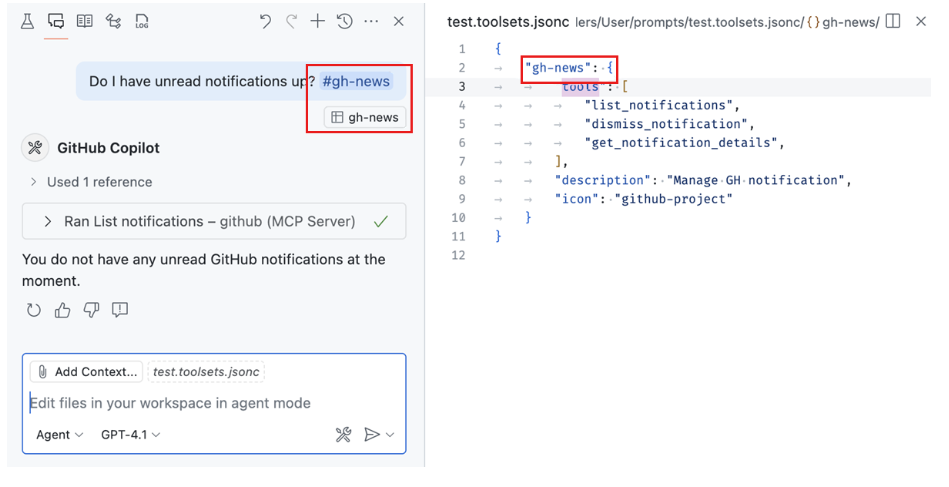Click the #gh-news tag in message
Screen dimensions: 949x487
356,81
